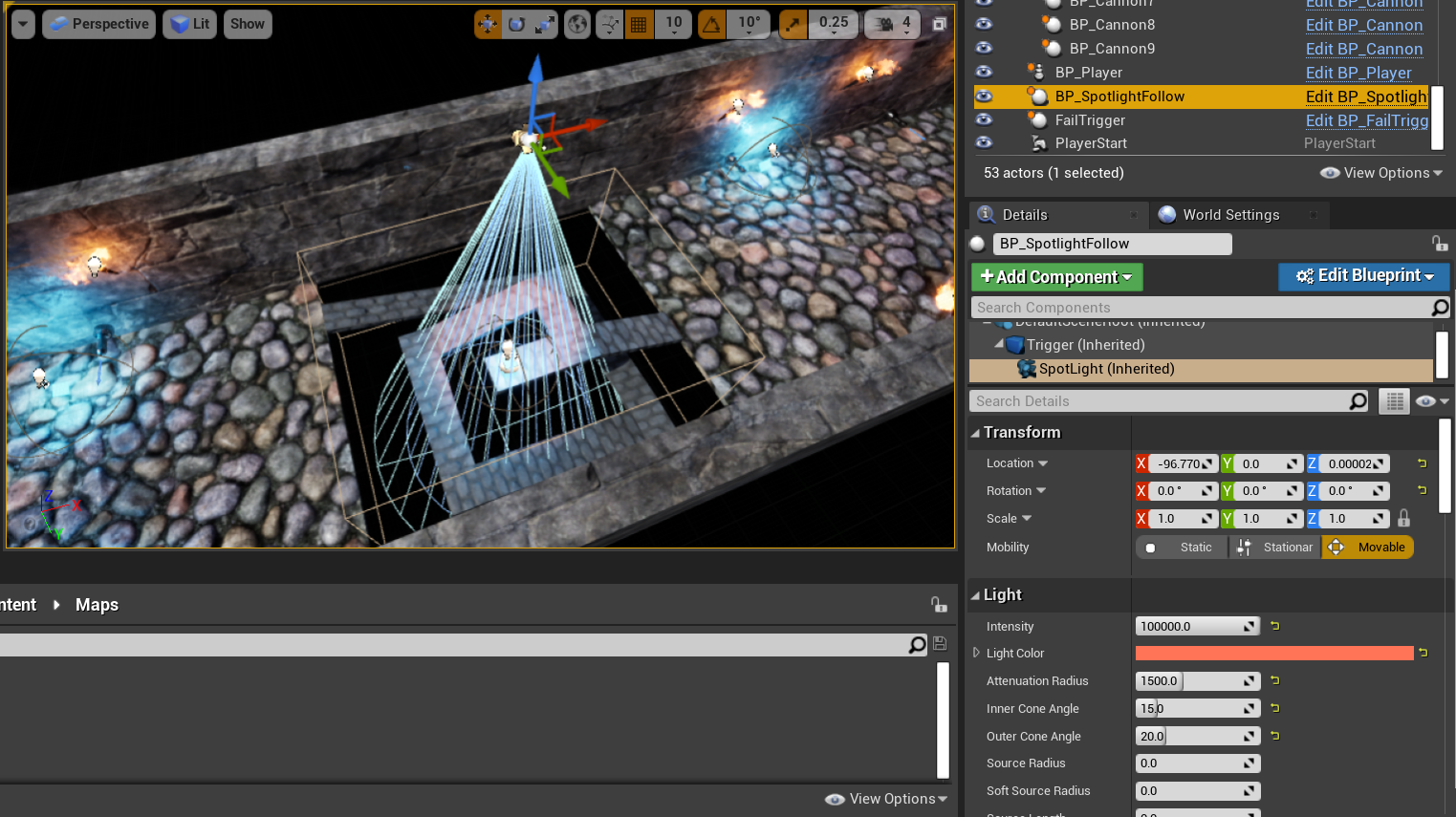Maximize or restore the viewport
The height and width of the screenshot is (817, 1456).
pos(940,24)
